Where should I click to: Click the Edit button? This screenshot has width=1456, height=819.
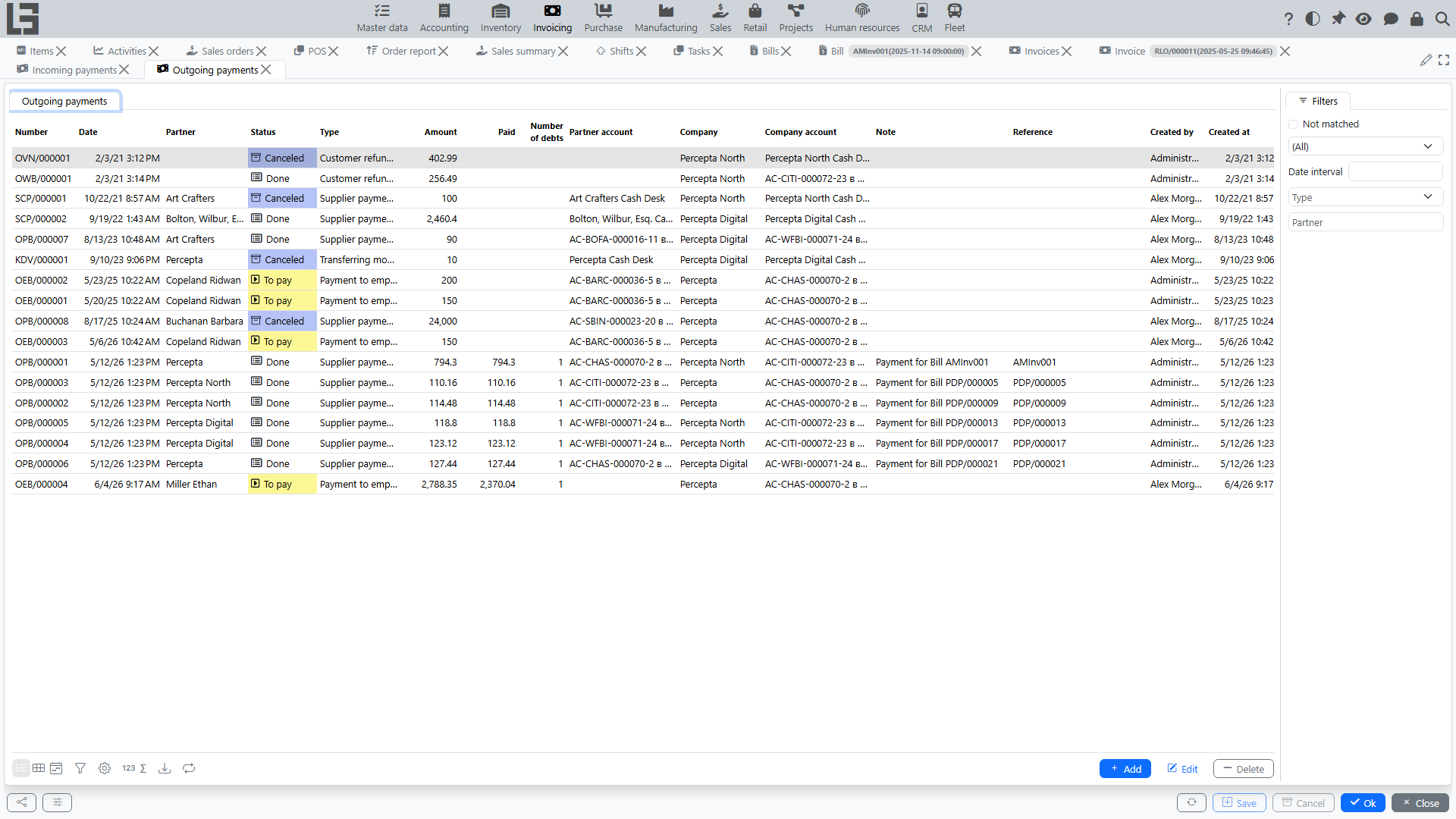(1182, 768)
